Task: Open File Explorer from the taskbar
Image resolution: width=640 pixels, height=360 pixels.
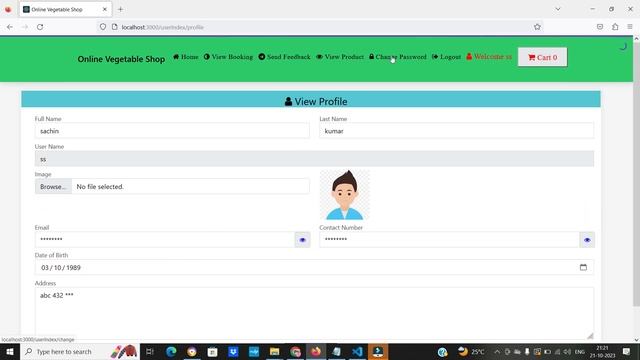Action: tap(275, 351)
